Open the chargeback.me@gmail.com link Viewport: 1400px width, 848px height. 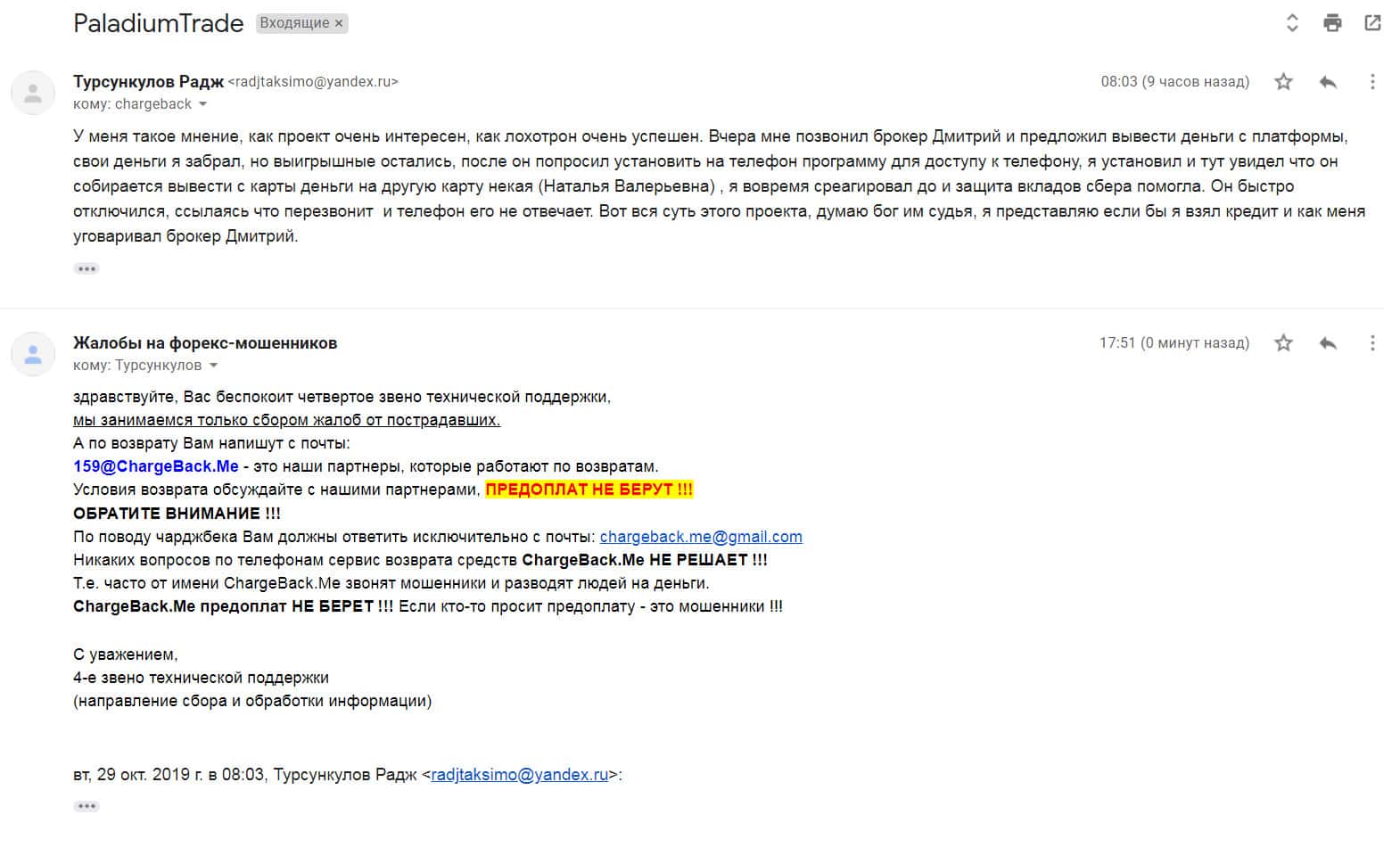701,537
